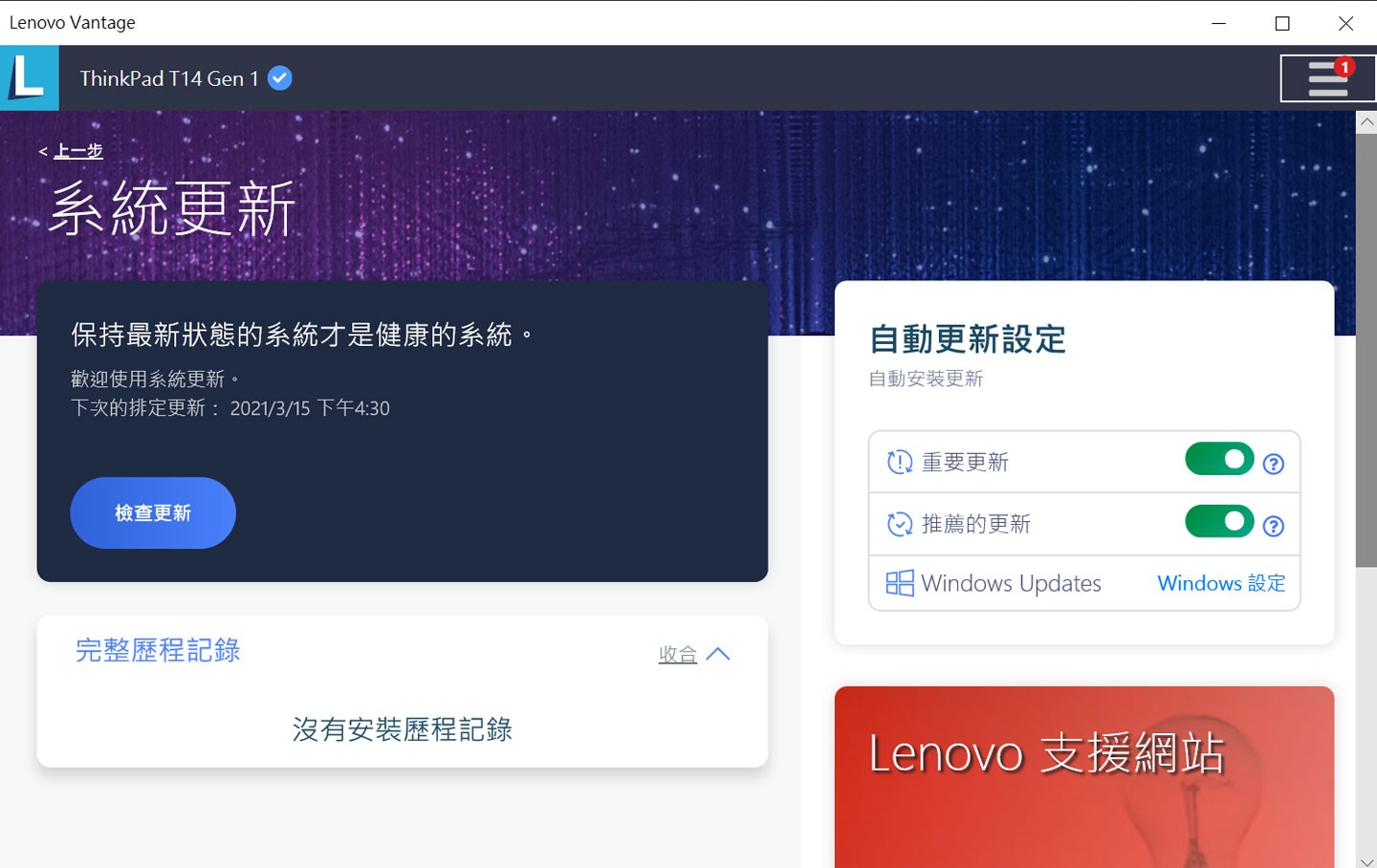Open help for 推薦的更新 question mark
Image resolution: width=1377 pixels, height=868 pixels.
click(1274, 526)
